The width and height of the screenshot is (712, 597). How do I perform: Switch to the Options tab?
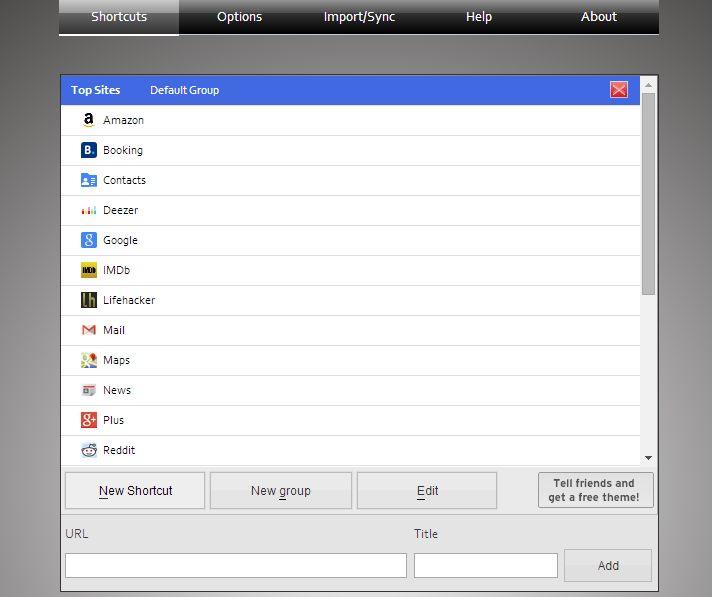point(239,17)
